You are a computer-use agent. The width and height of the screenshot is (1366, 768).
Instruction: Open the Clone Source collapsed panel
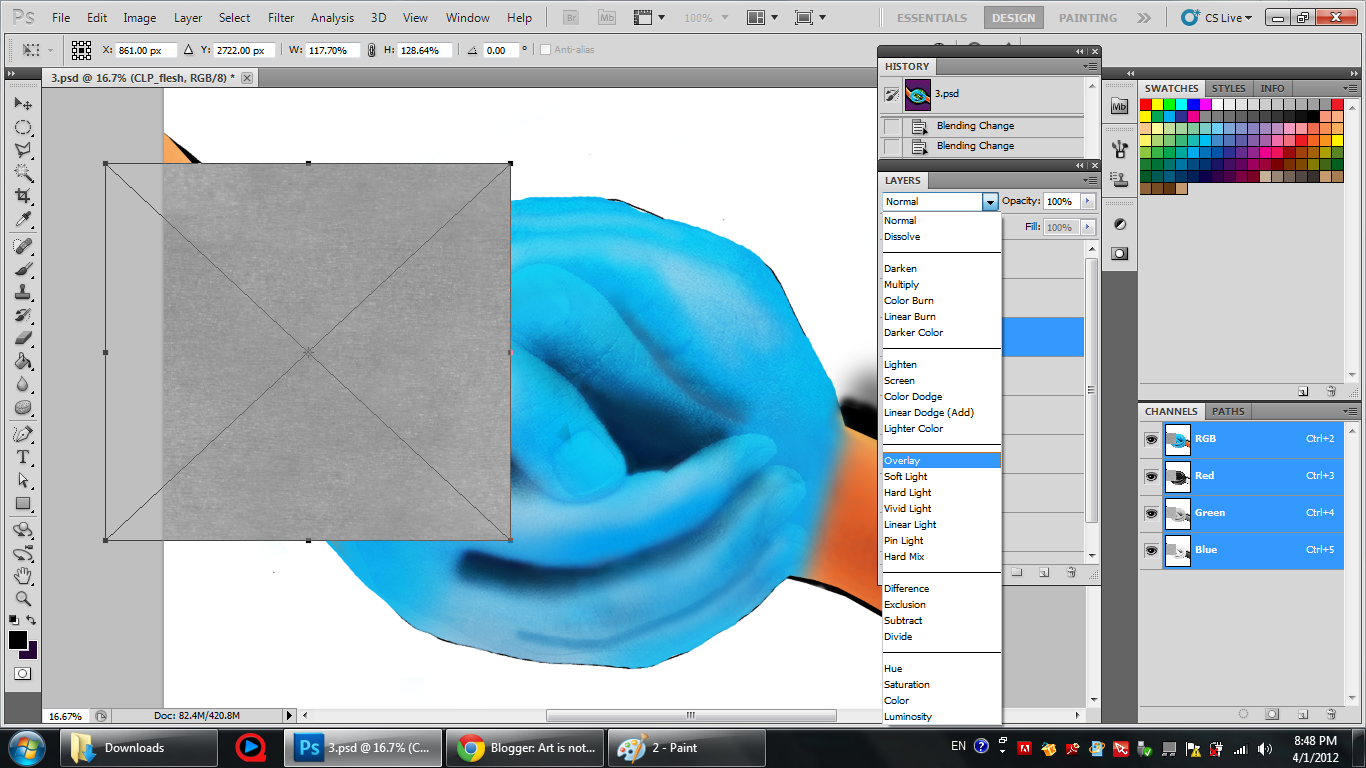pos(1119,180)
